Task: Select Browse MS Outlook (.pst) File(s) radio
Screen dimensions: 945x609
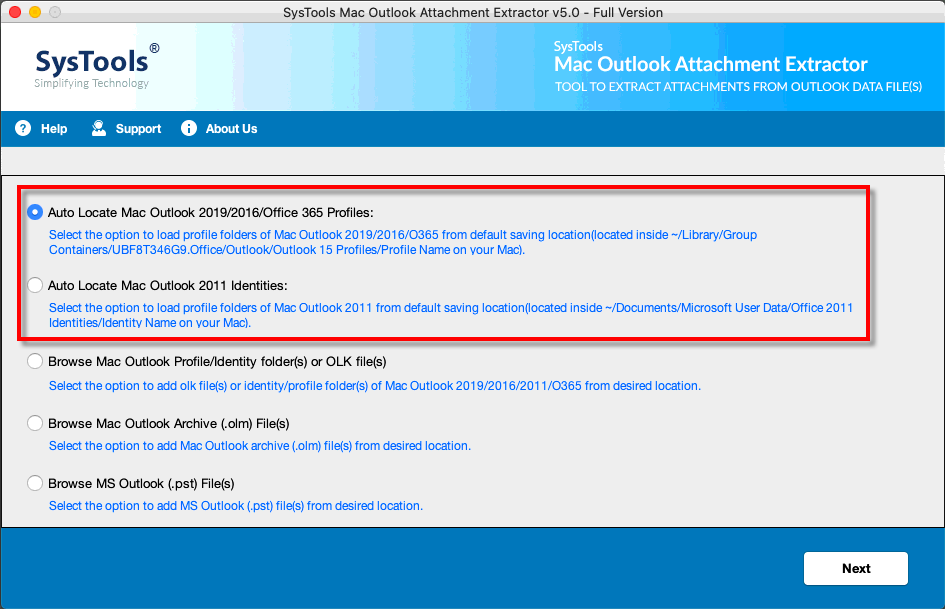Action: click(x=35, y=484)
